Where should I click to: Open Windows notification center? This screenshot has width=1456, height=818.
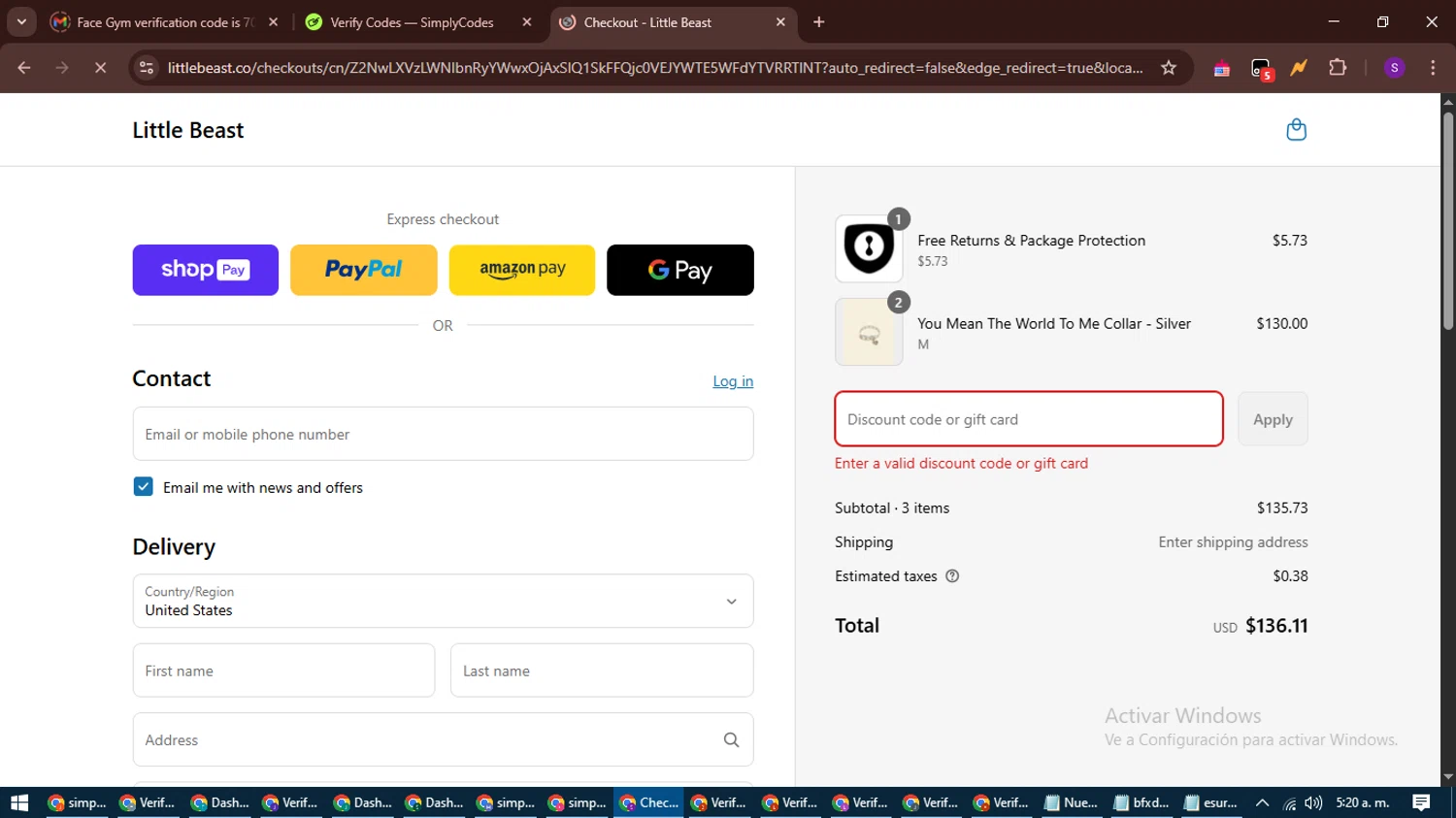click(1421, 802)
